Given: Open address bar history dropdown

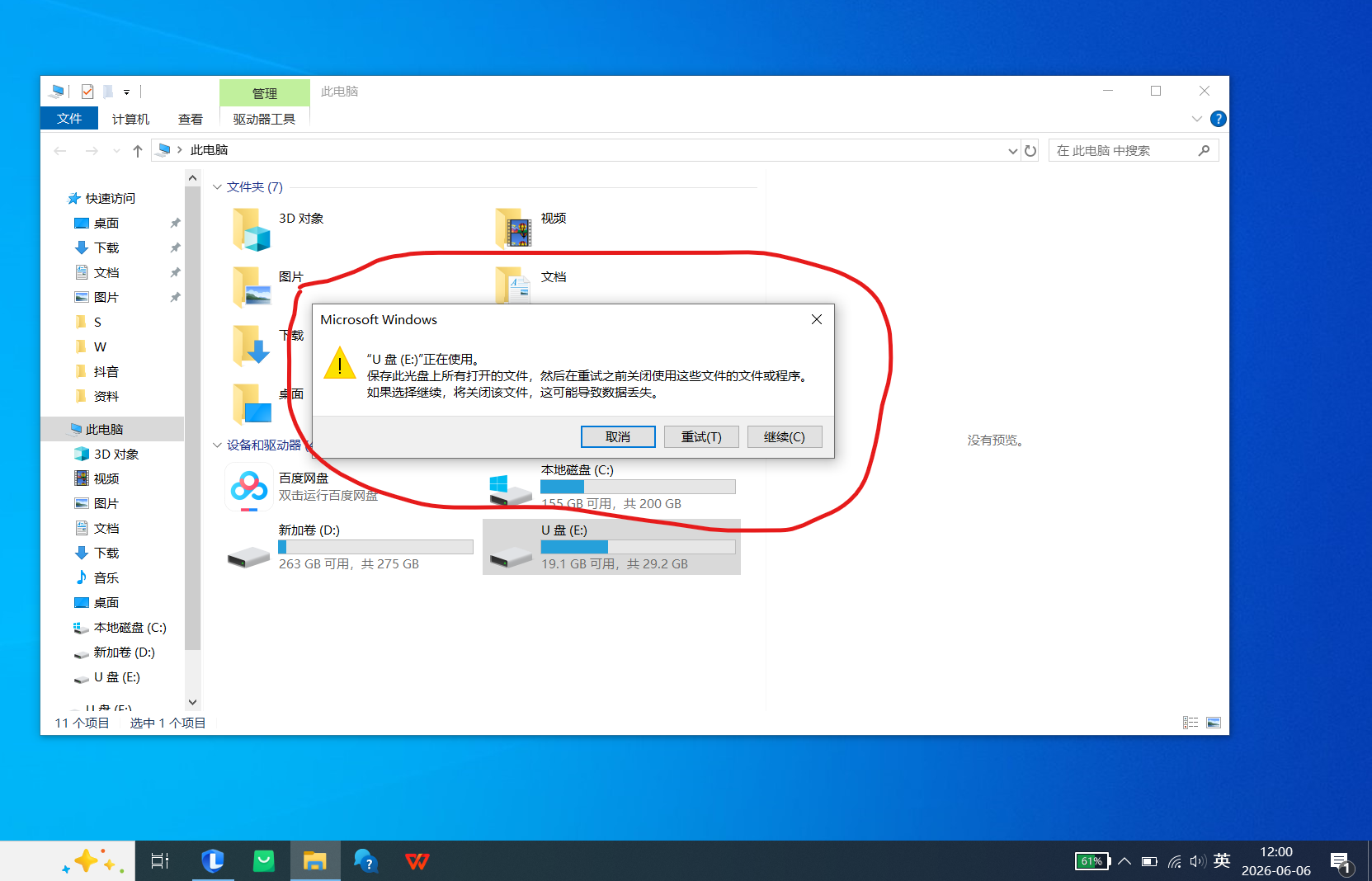Looking at the screenshot, I should (x=1013, y=150).
